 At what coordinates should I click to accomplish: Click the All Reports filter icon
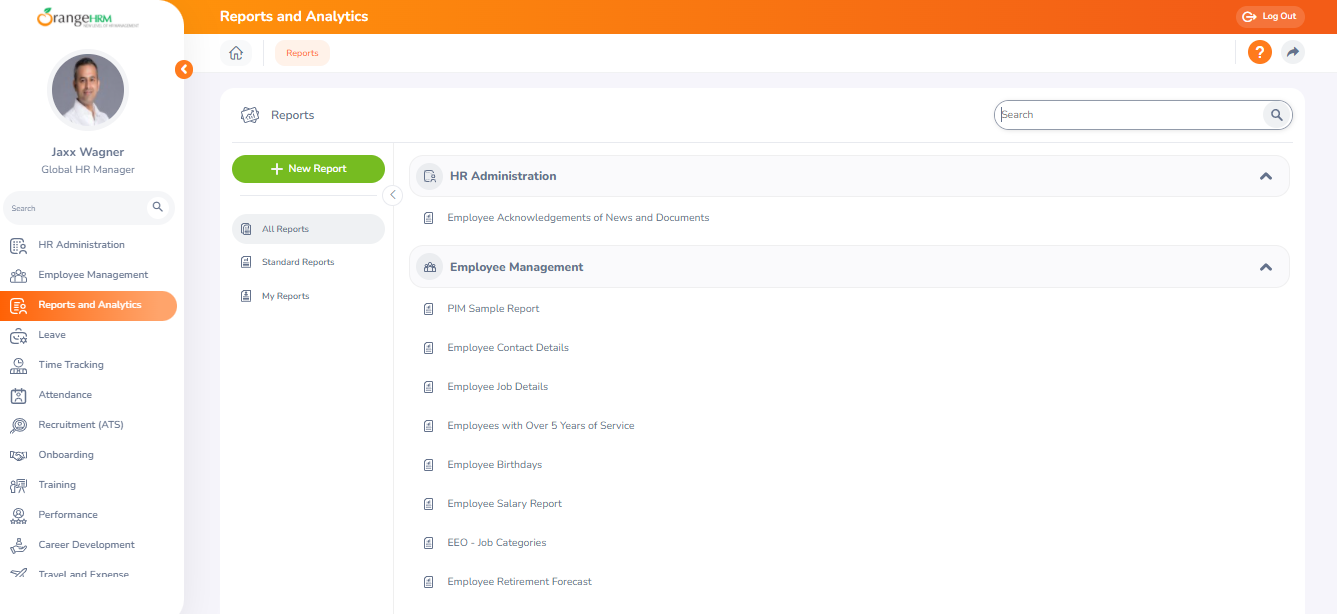(246, 229)
